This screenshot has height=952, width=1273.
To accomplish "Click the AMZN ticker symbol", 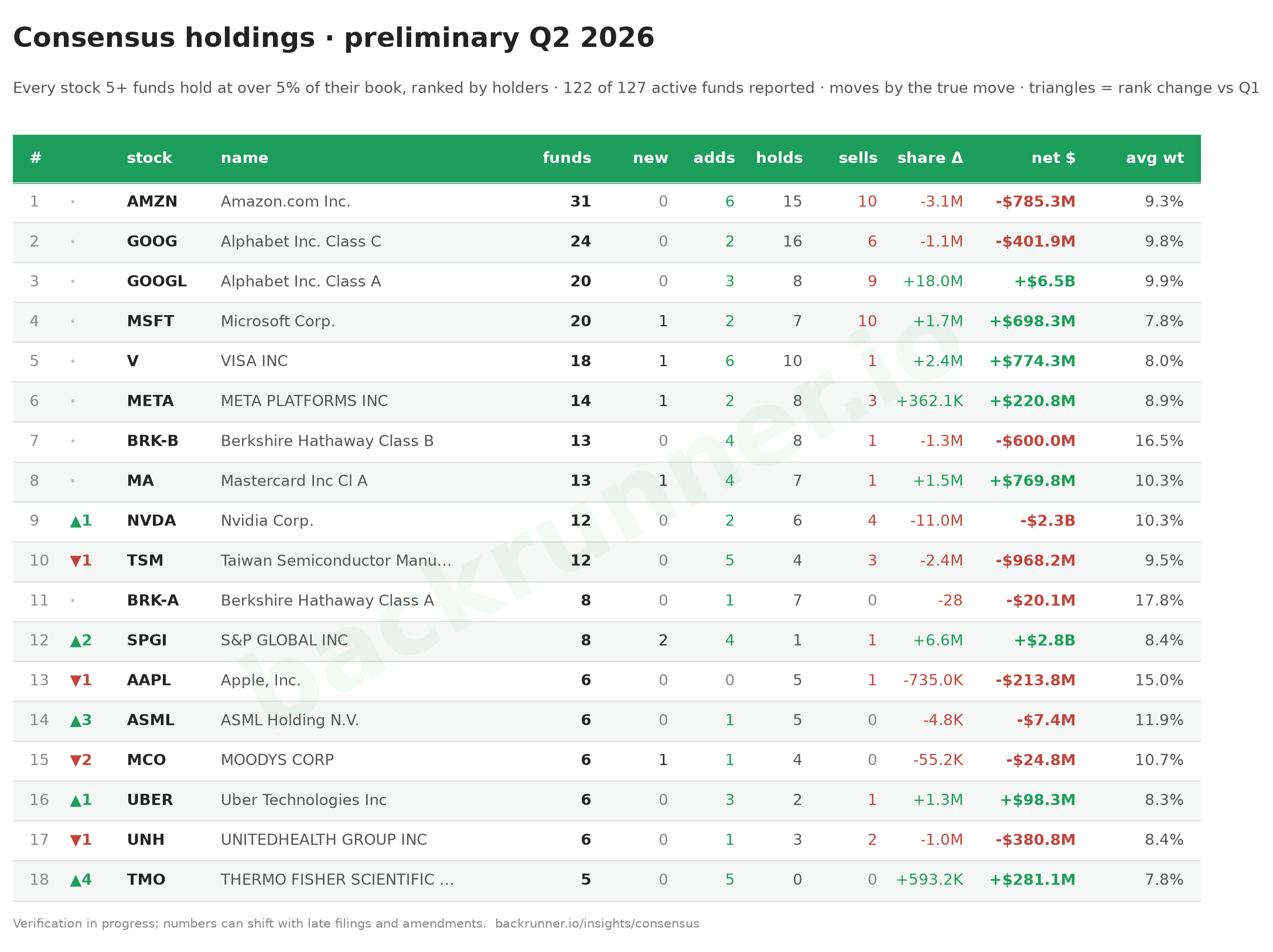I will (152, 202).
